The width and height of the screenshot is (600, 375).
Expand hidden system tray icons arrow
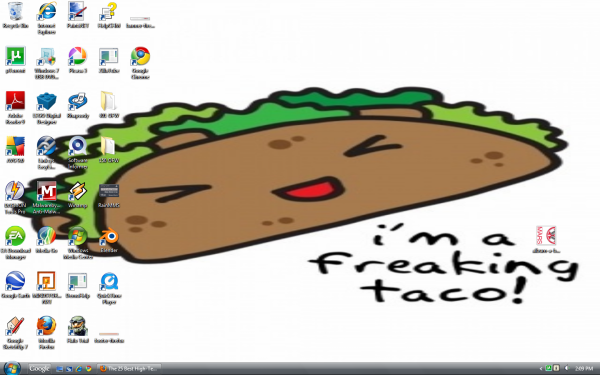point(541,368)
